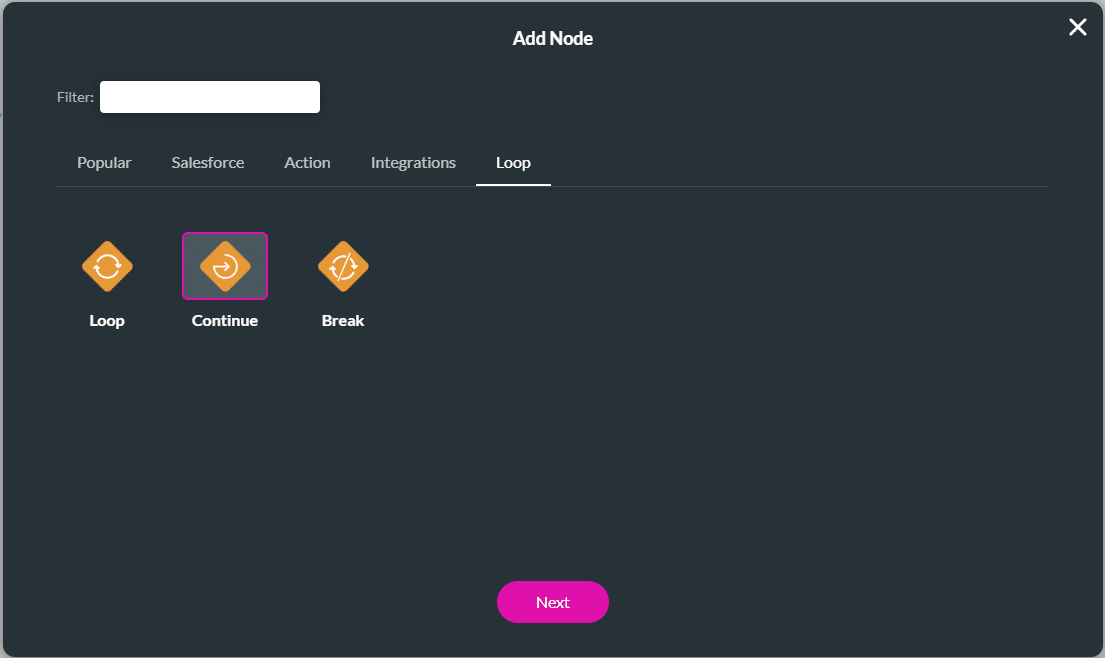Open the Salesforce tab

pos(208,162)
